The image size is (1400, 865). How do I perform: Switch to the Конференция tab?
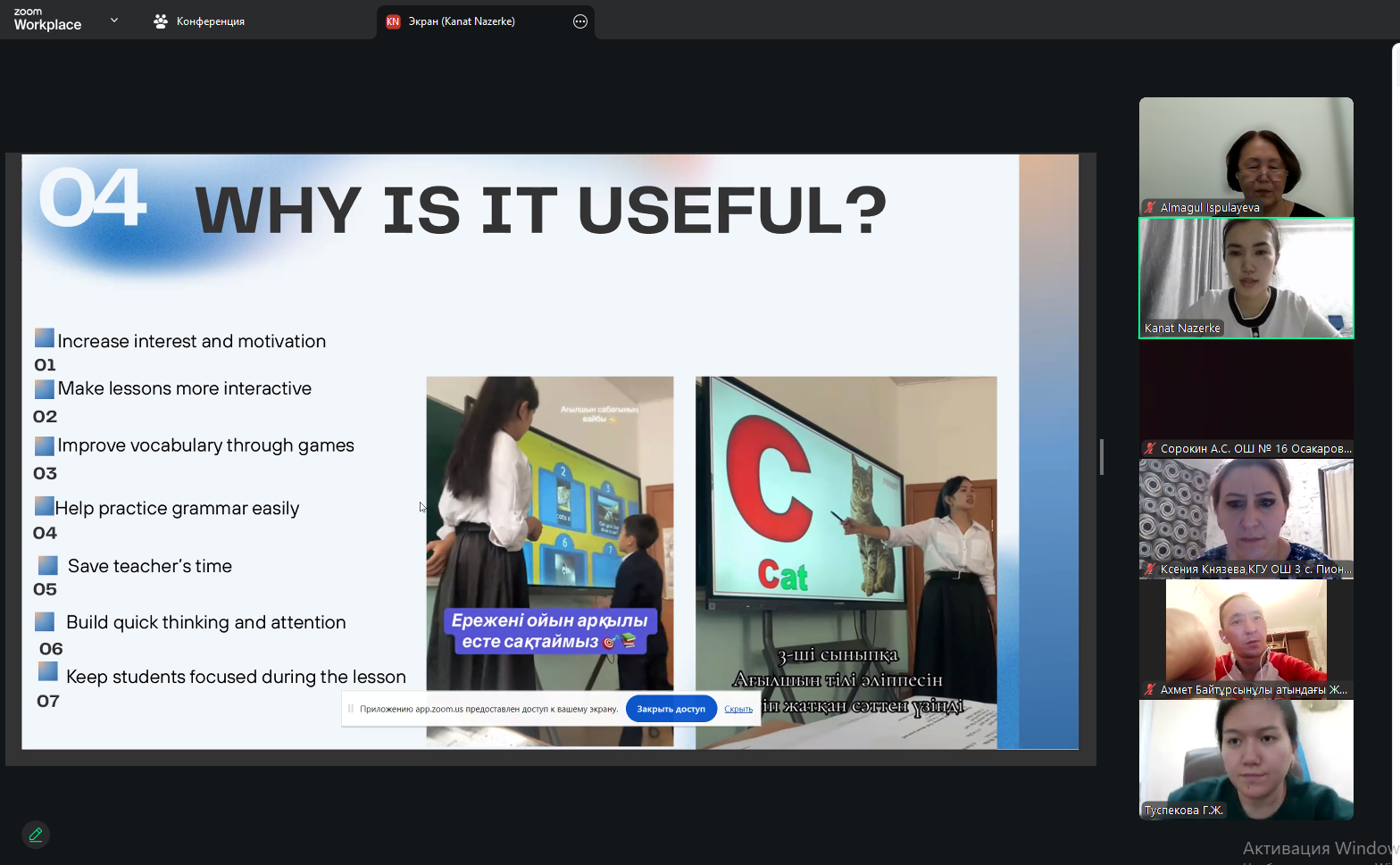point(210,21)
